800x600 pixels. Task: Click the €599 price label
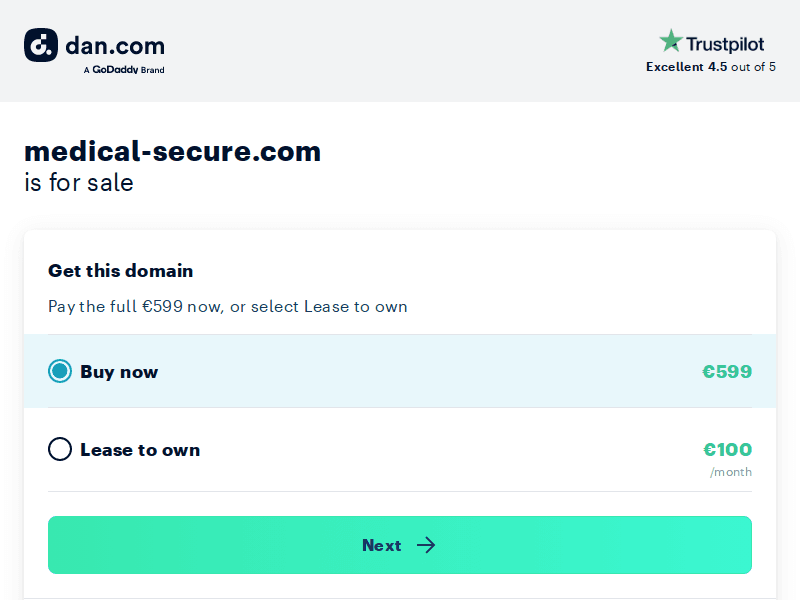pyautogui.click(x=728, y=371)
